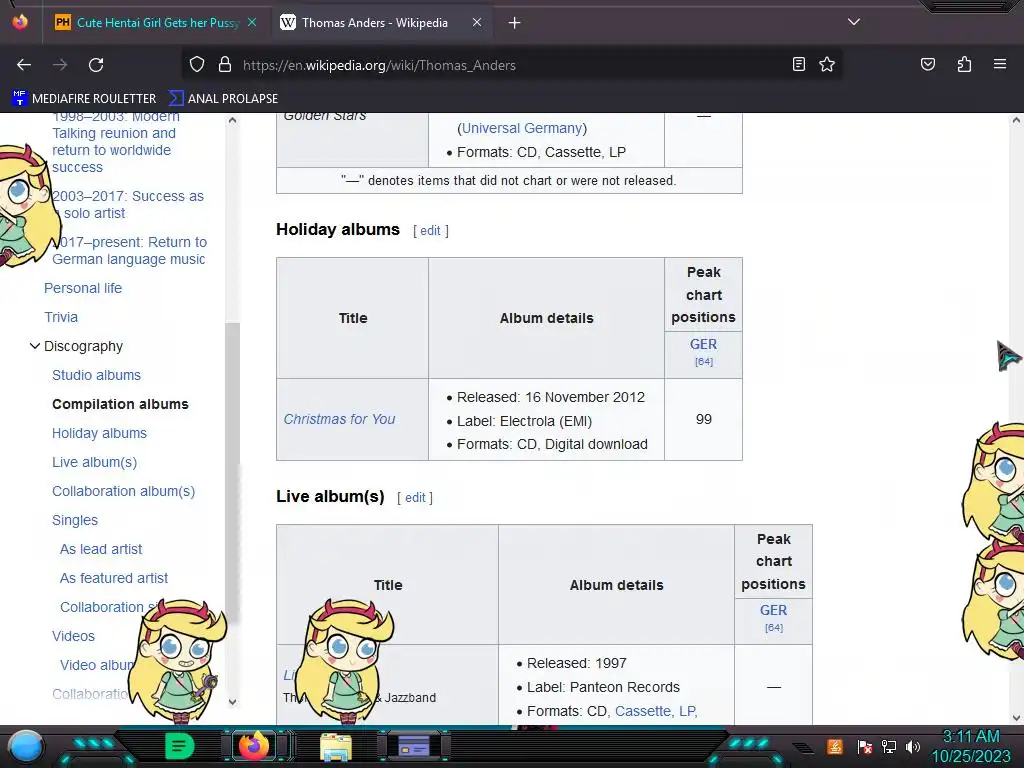Open the Cassette link in Live album formats
This screenshot has width=1024, height=768.
click(x=644, y=711)
